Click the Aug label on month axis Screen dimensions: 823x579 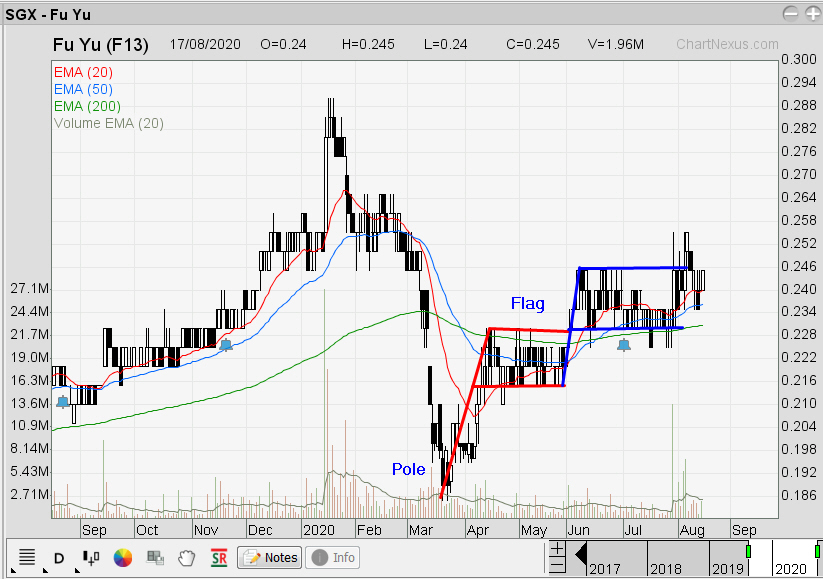(692, 530)
